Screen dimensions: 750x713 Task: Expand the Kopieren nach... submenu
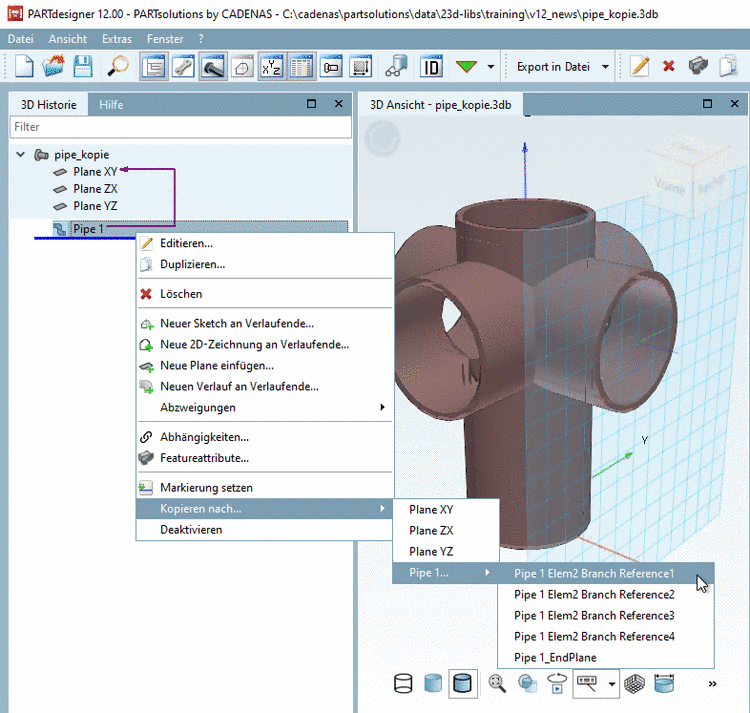coord(265,509)
